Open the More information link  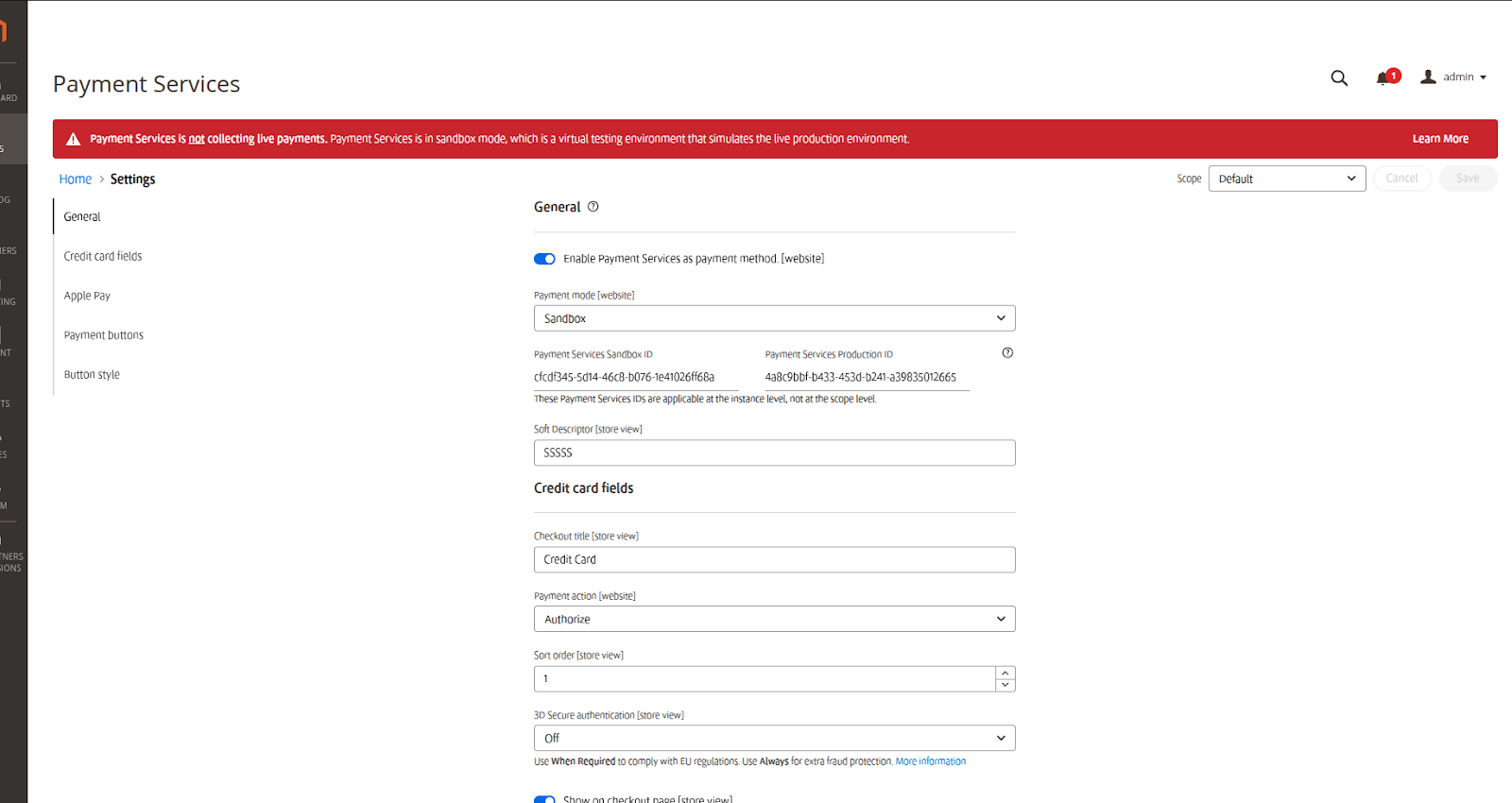(930, 761)
